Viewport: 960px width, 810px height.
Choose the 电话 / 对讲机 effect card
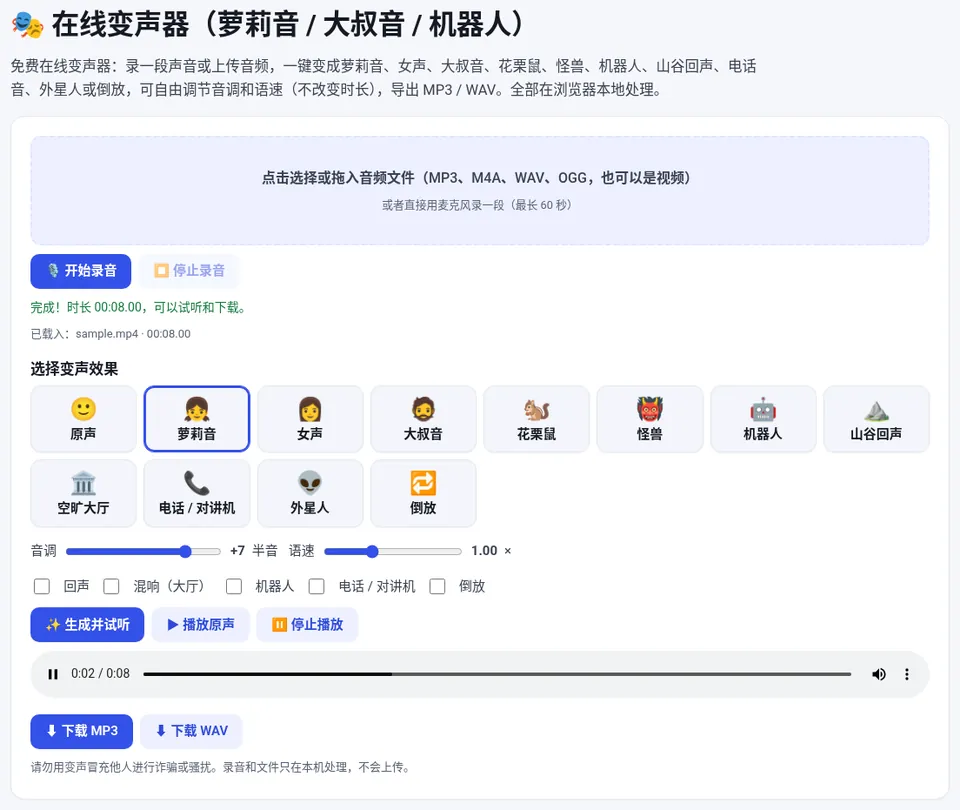point(197,493)
